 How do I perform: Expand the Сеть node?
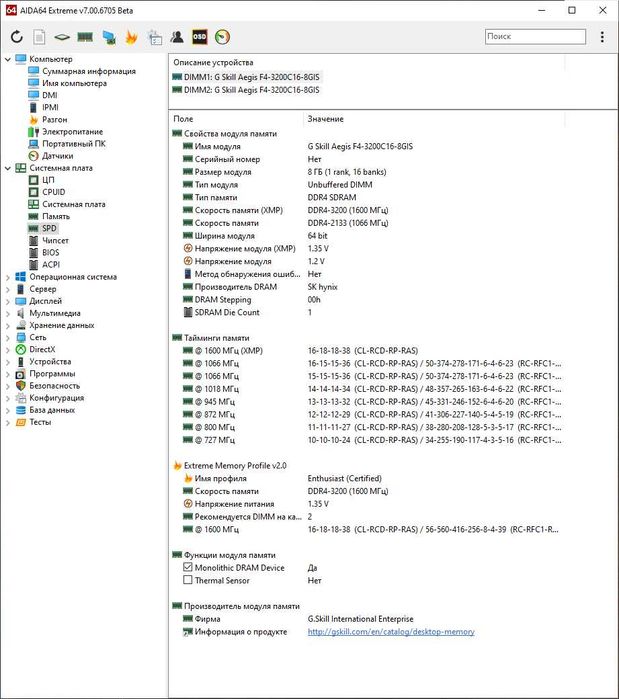click(x=8, y=337)
